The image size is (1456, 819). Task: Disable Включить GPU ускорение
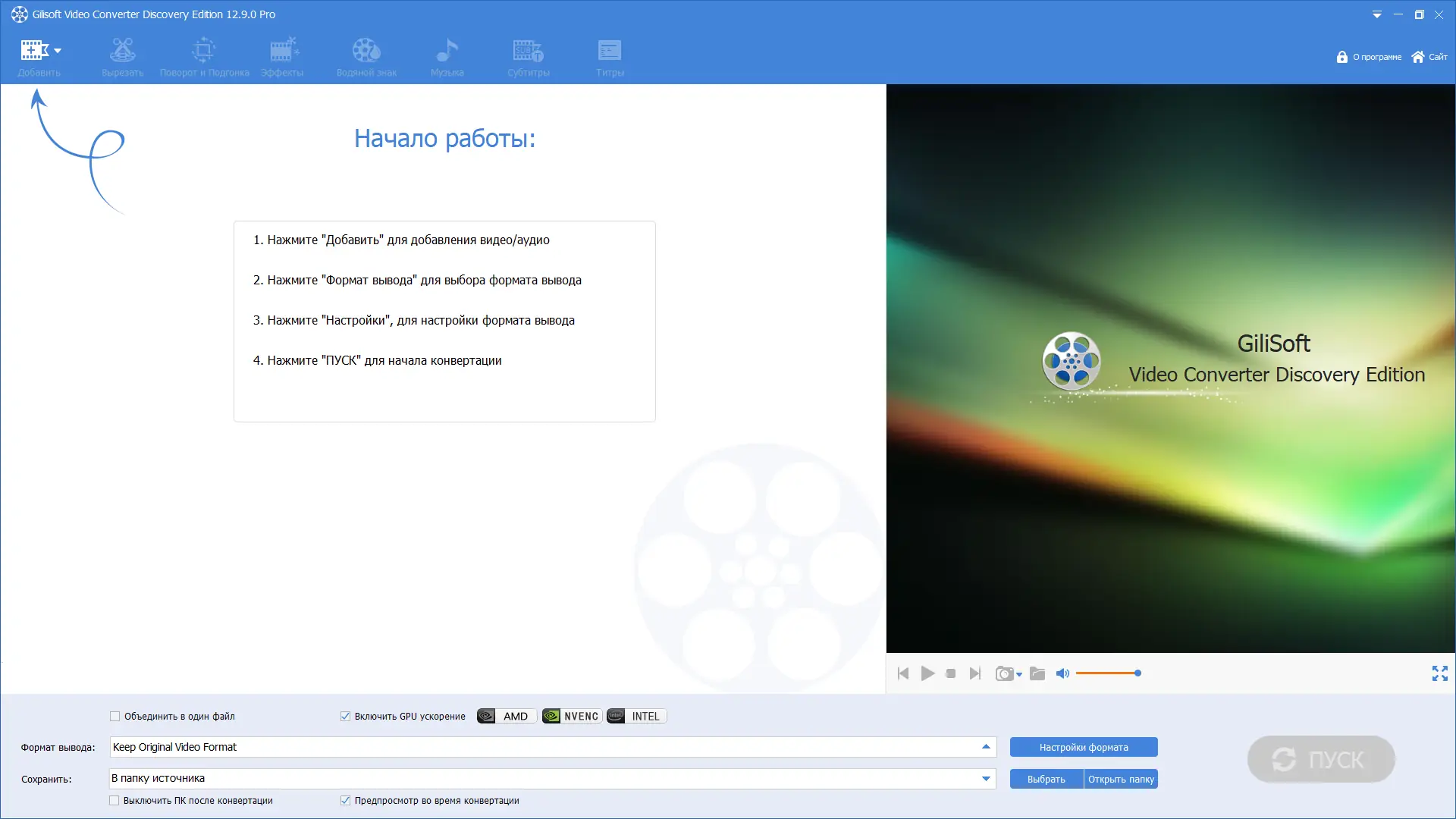click(x=345, y=716)
